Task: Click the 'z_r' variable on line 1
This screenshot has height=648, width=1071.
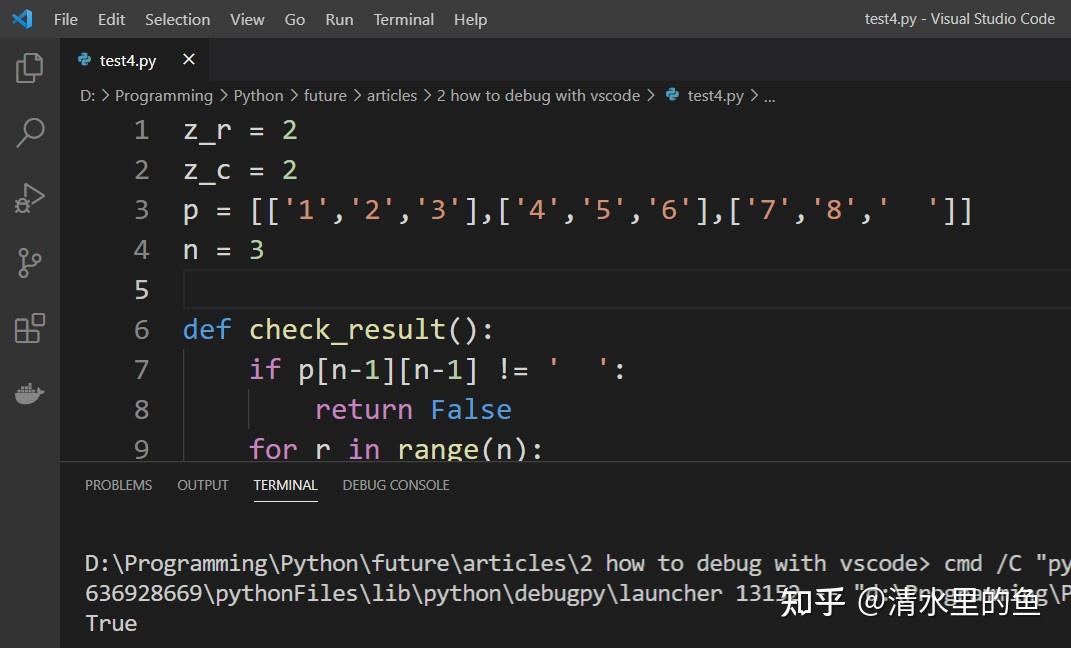Action: [x=208, y=130]
